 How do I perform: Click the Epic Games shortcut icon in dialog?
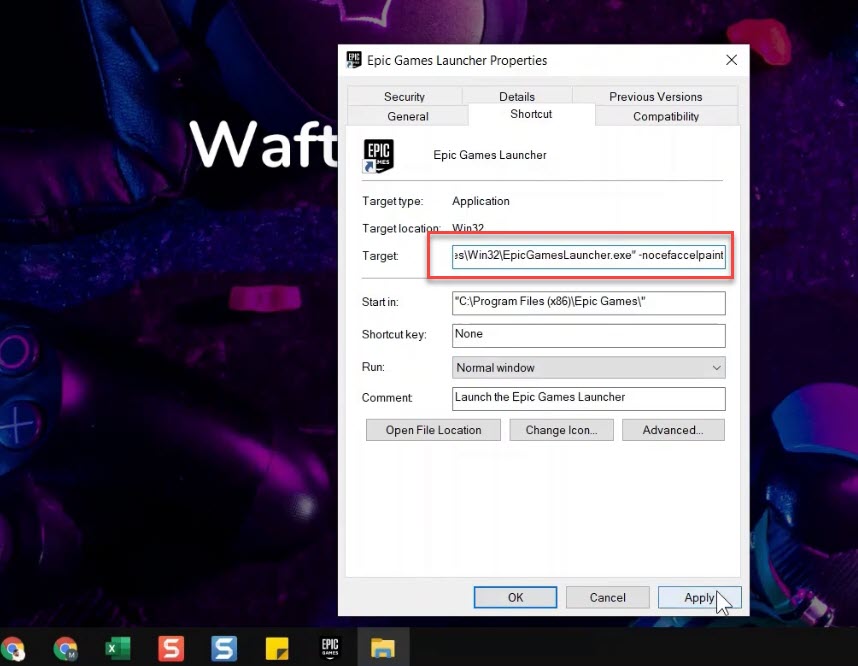coord(378,156)
